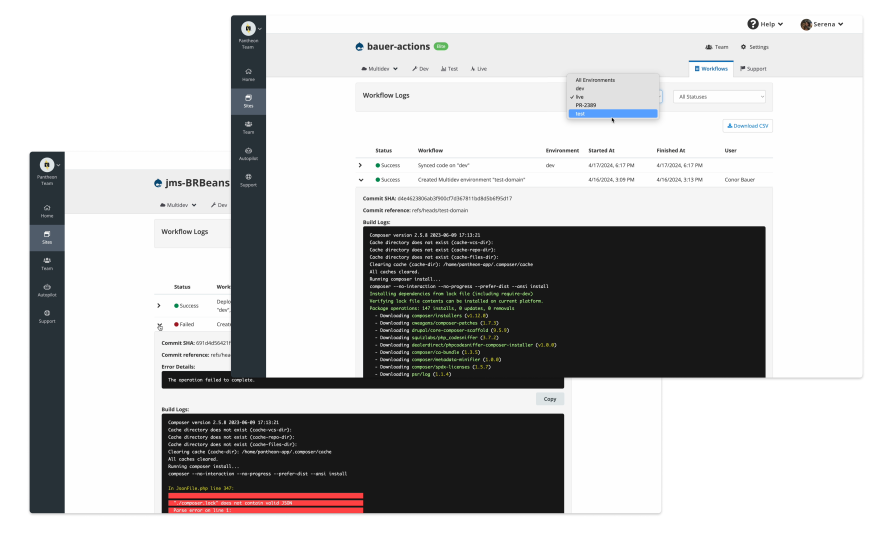Image resolution: width=890 pixels, height=534 pixels.
Task: Open Autopilot icon in bauer-actions sidebar
Action: click(248, 151)
